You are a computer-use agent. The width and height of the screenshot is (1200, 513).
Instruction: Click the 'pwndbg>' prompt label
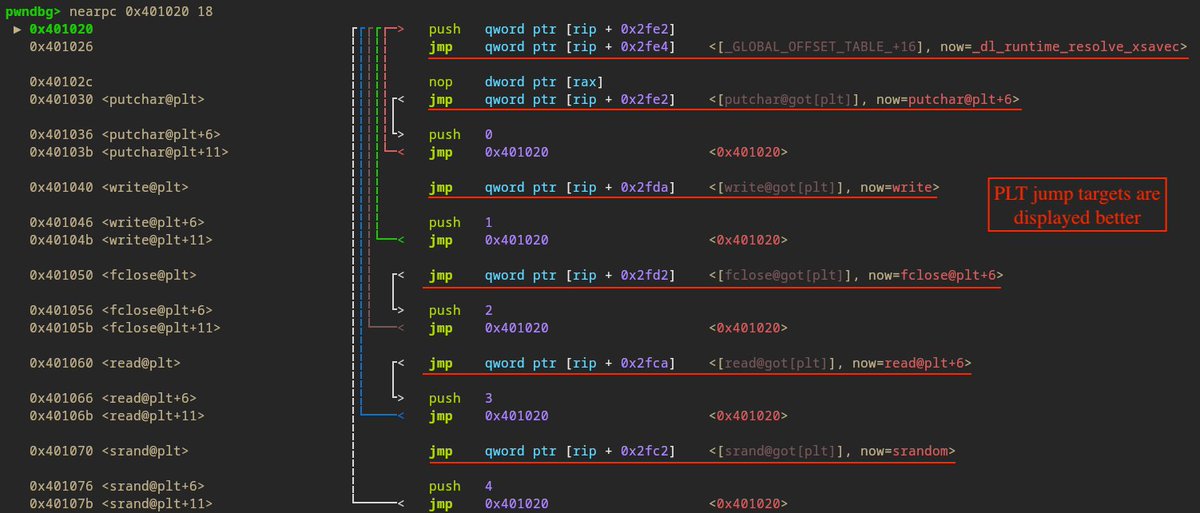click(35, 11)
